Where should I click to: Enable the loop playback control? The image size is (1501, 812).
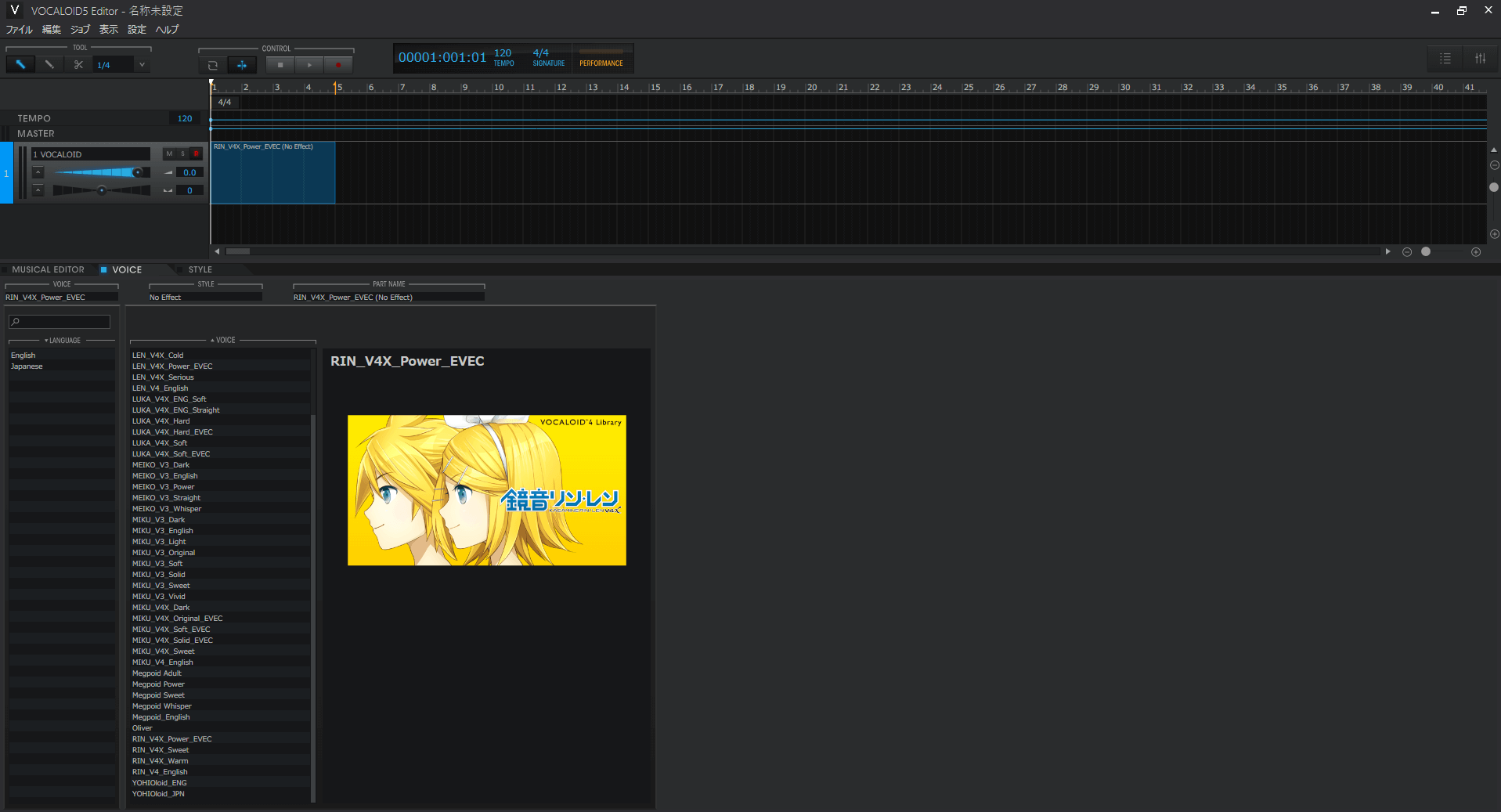(212, 65)
